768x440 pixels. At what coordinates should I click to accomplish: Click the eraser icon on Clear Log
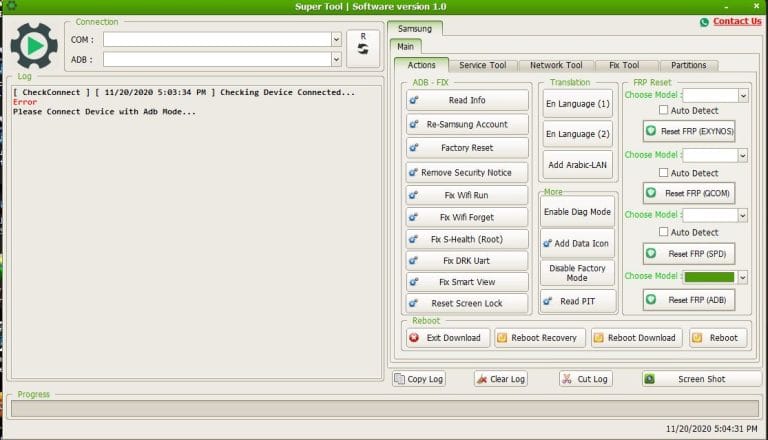pyautogui.click(x=482, y=379)
